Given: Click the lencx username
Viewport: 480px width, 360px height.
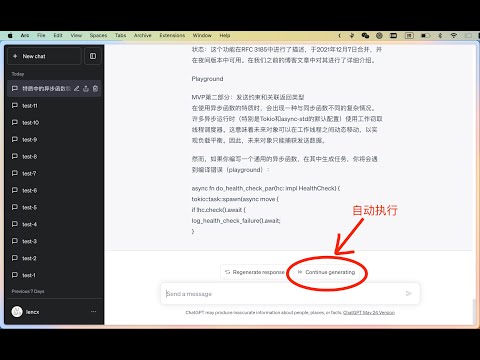Looking at the screenshot, I should (x=32, y=312).
